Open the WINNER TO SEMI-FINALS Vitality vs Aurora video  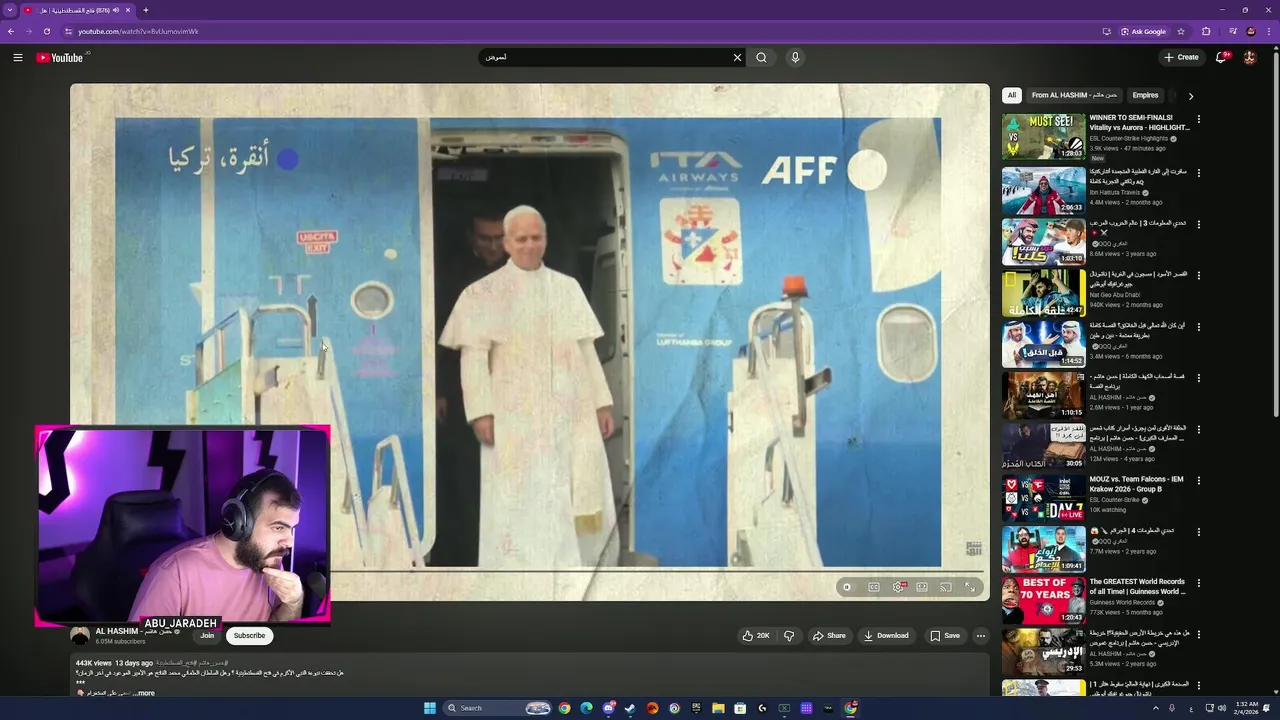pyautogui.click(x=1139, y=122)
